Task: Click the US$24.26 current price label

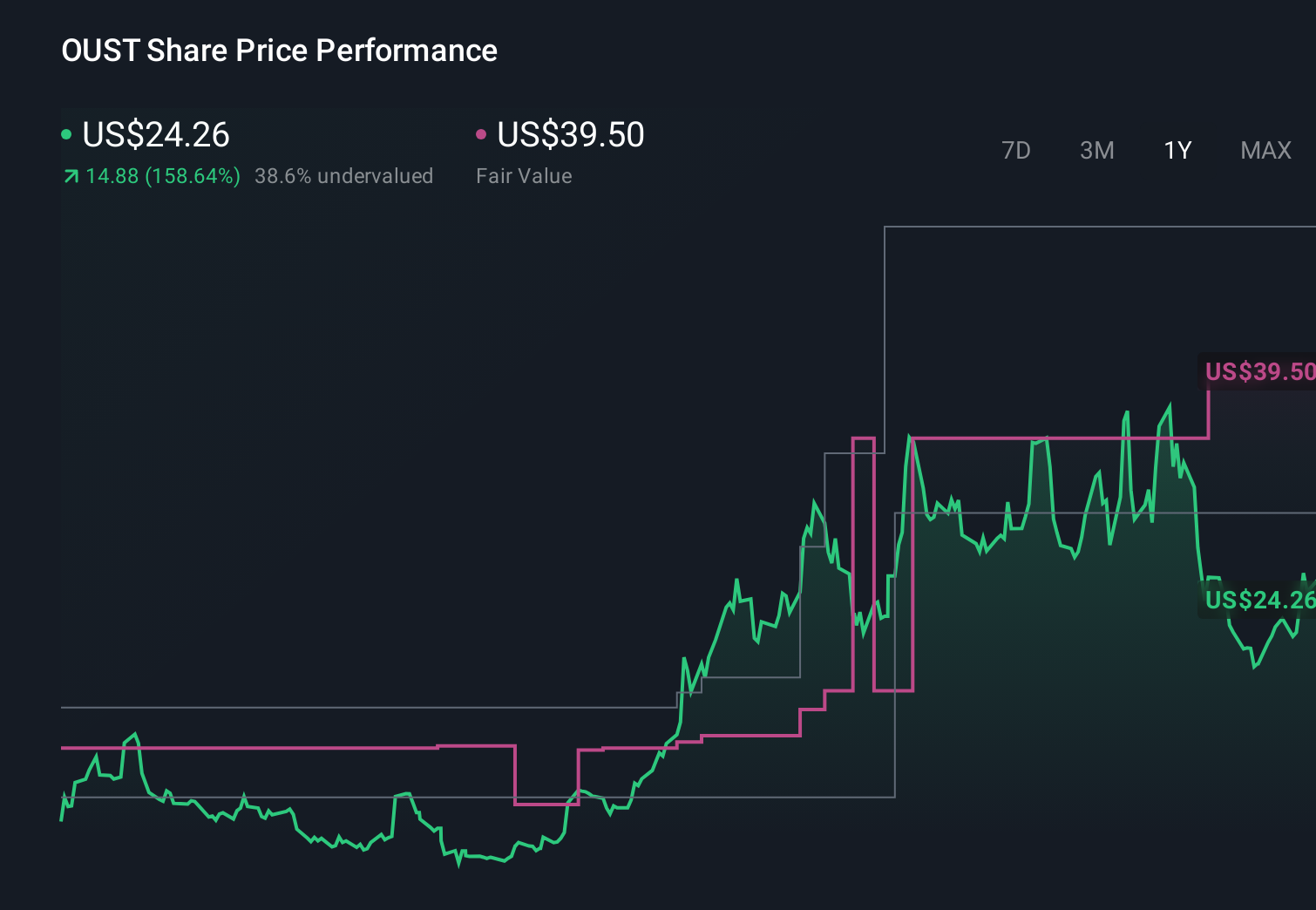Action: (x=155, y=135)
